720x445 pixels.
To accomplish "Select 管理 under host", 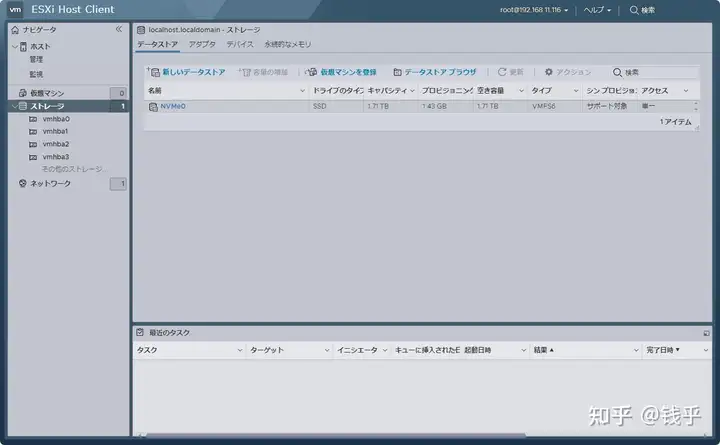I will click(36, 59).
